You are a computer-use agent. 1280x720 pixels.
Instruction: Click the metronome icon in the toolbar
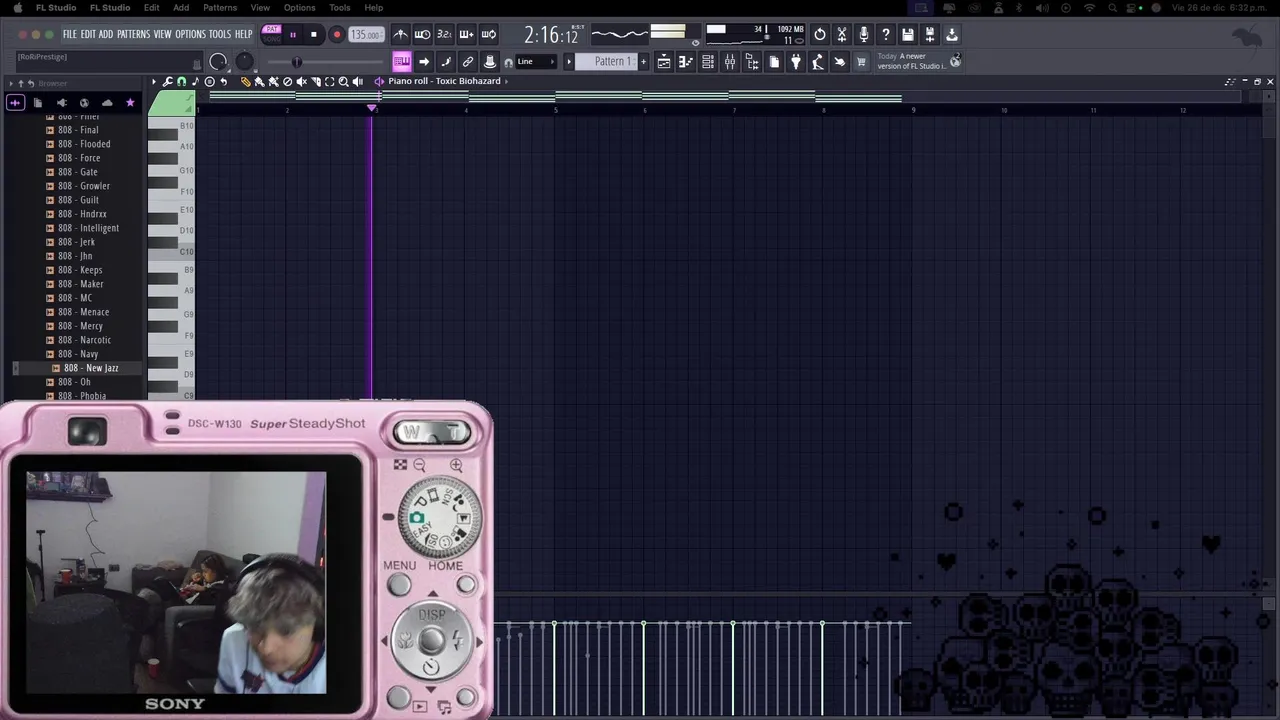pyautogui.click(x=401, y=35)
